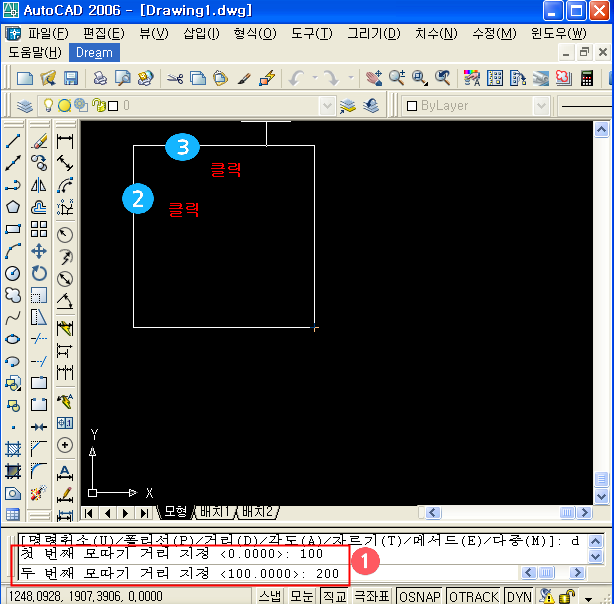Viewport: 614px width, 604px height.
Task: Click drawing area vertical scroll up arrow
Action: [601, 129]
